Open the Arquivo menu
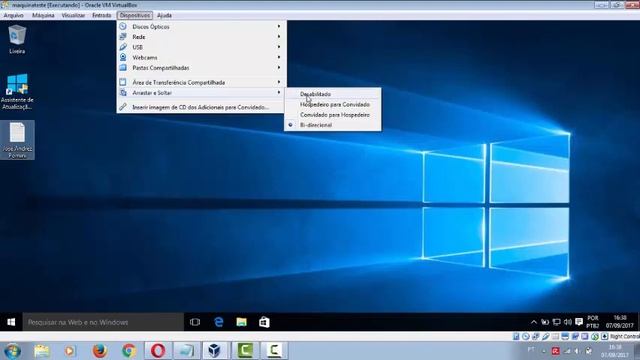 [x=13, y=15]
